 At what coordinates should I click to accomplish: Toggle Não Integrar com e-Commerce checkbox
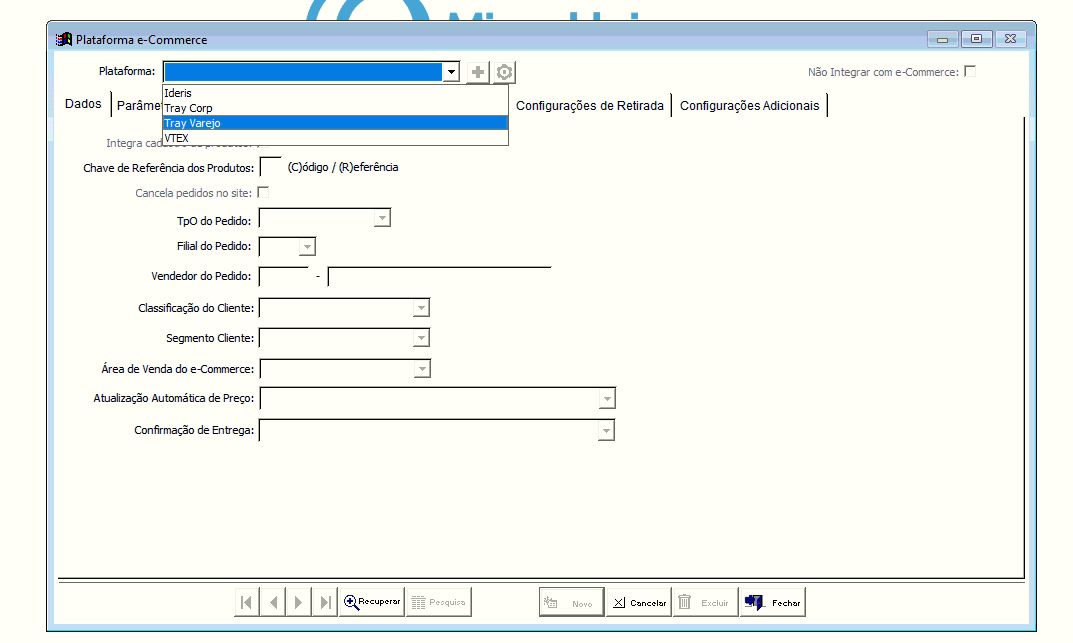point(969,71)
